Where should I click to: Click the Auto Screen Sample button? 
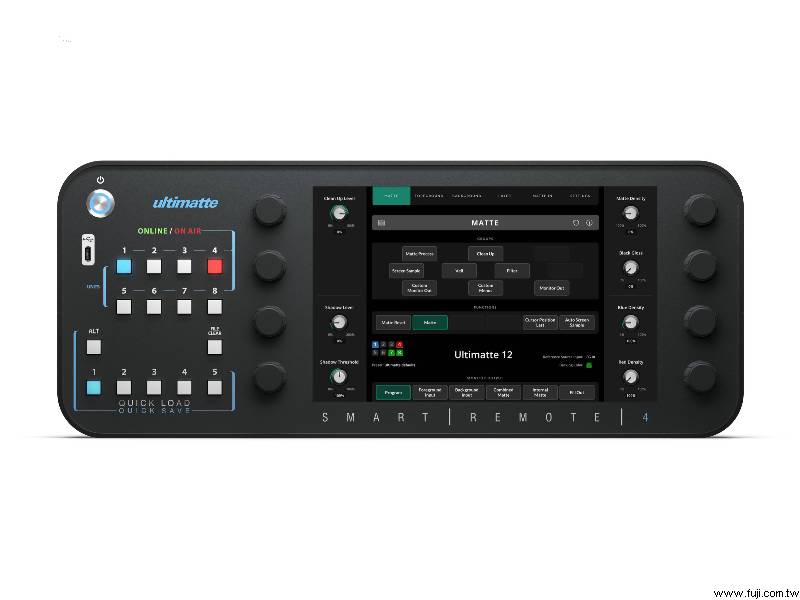[x=577, y=322]
